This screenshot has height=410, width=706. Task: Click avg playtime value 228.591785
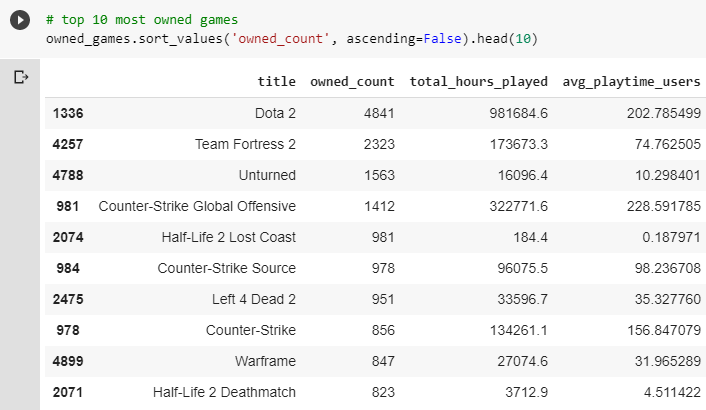[664, 206]
